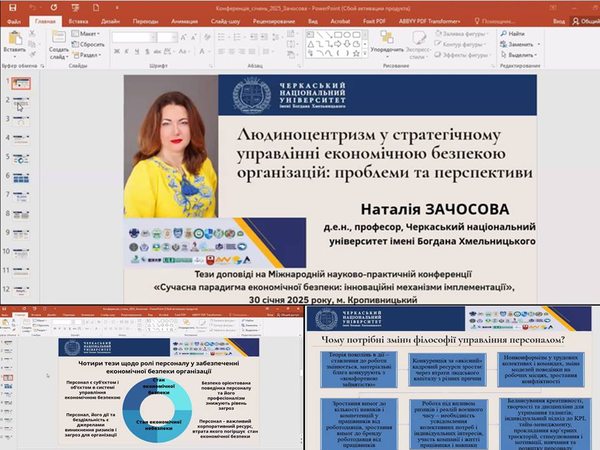The height and width of the screenshot is (450, 600).
Task: Toggle bold text formatting
Action: coord(117,51)
